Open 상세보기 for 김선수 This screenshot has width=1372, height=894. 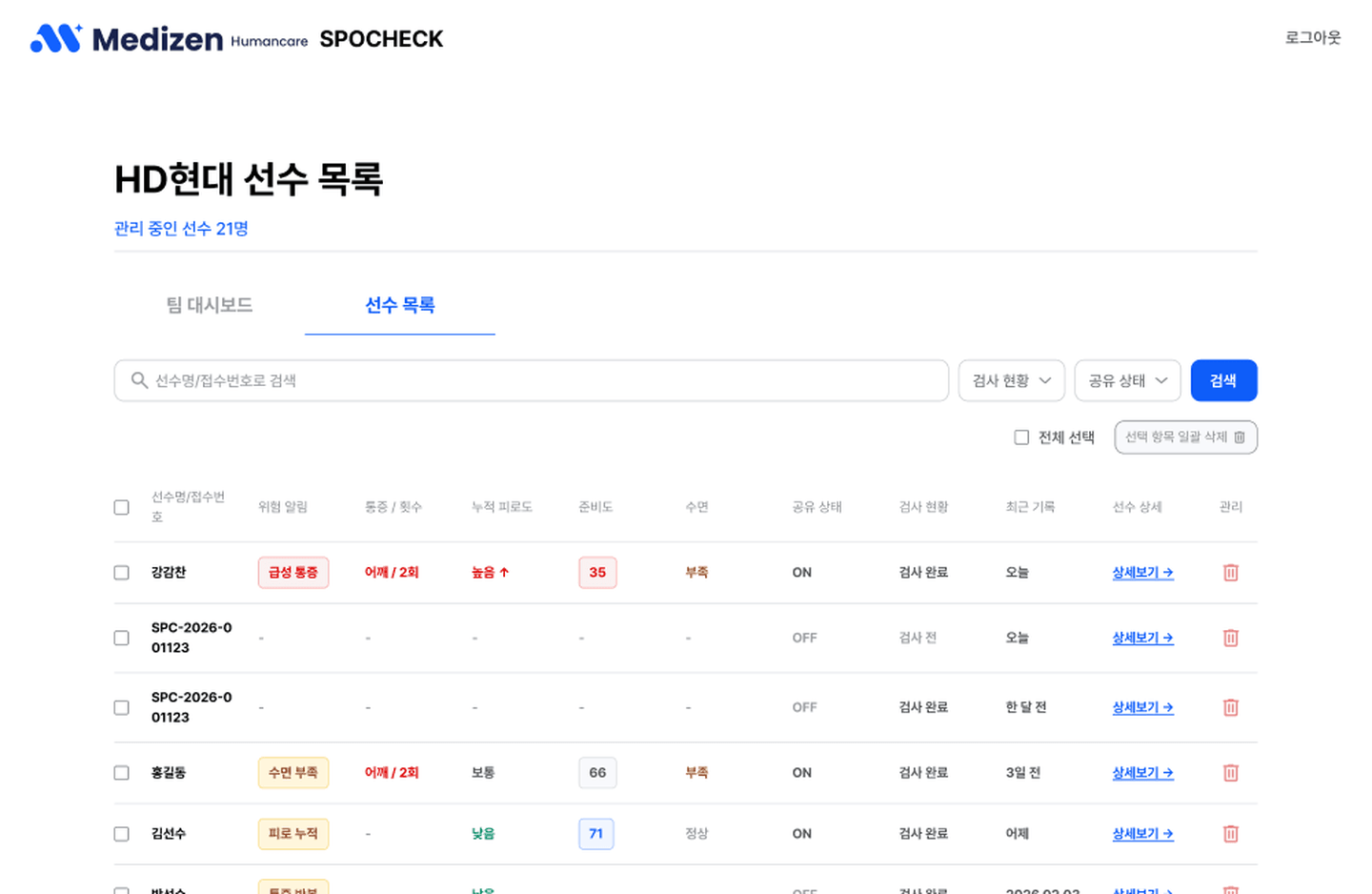pos(1142,834)
